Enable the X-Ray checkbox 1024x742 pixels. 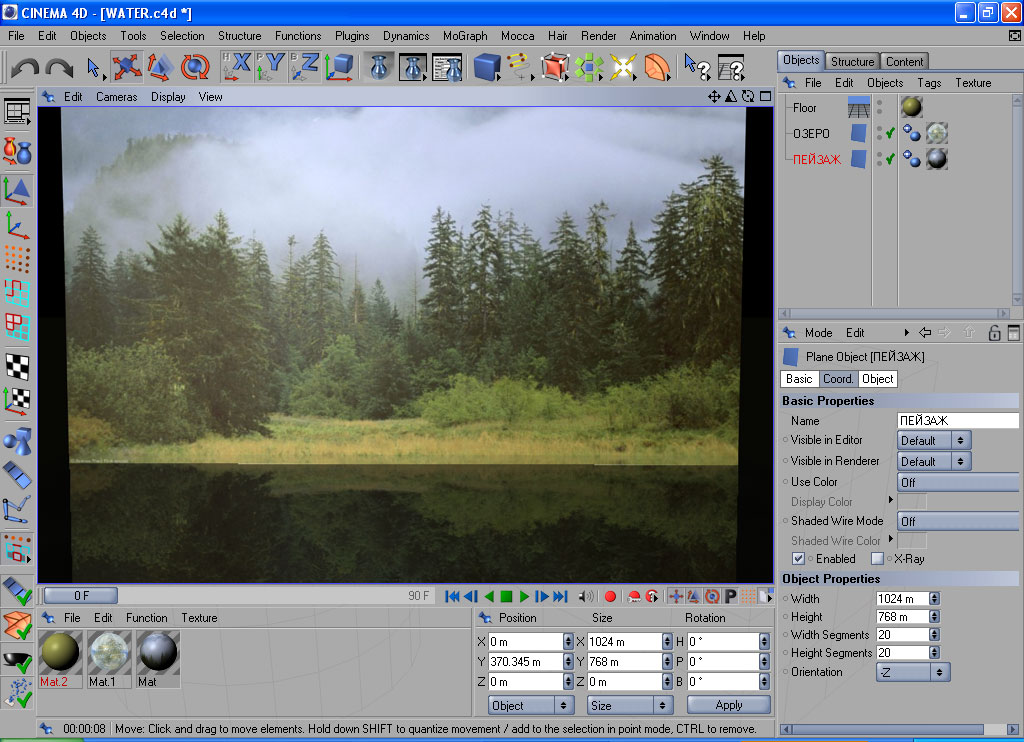point(877,558)
